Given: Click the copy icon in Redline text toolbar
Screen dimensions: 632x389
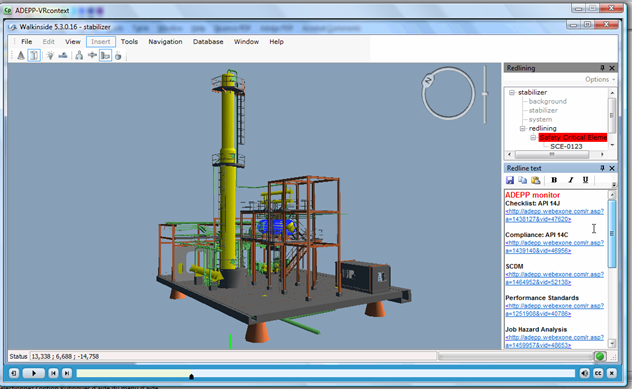Looking at the screenshot, I should tap(523, 180).
